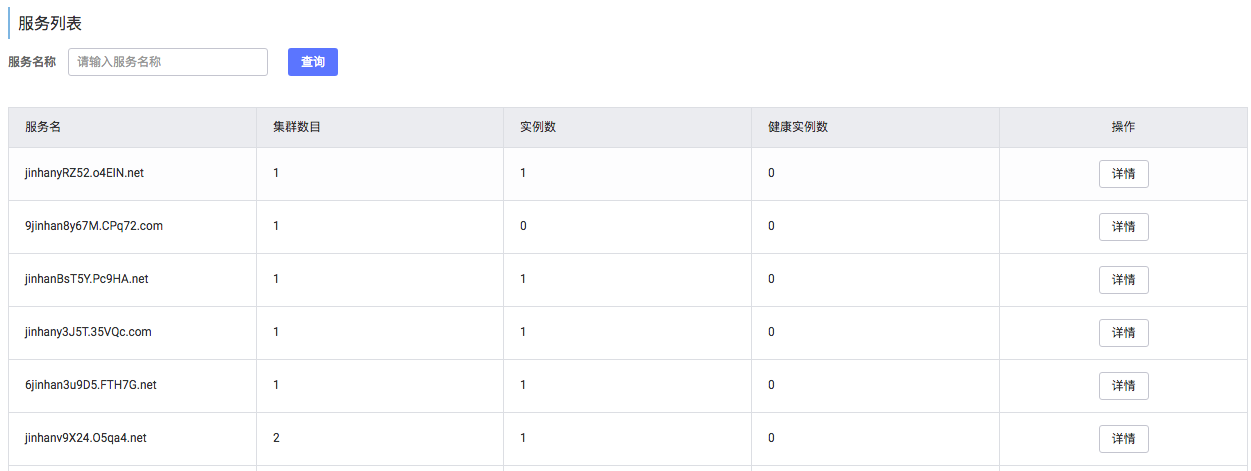1251x471 pixels.
Task: Click the 服务名 column header
Action: click(43, 128)
